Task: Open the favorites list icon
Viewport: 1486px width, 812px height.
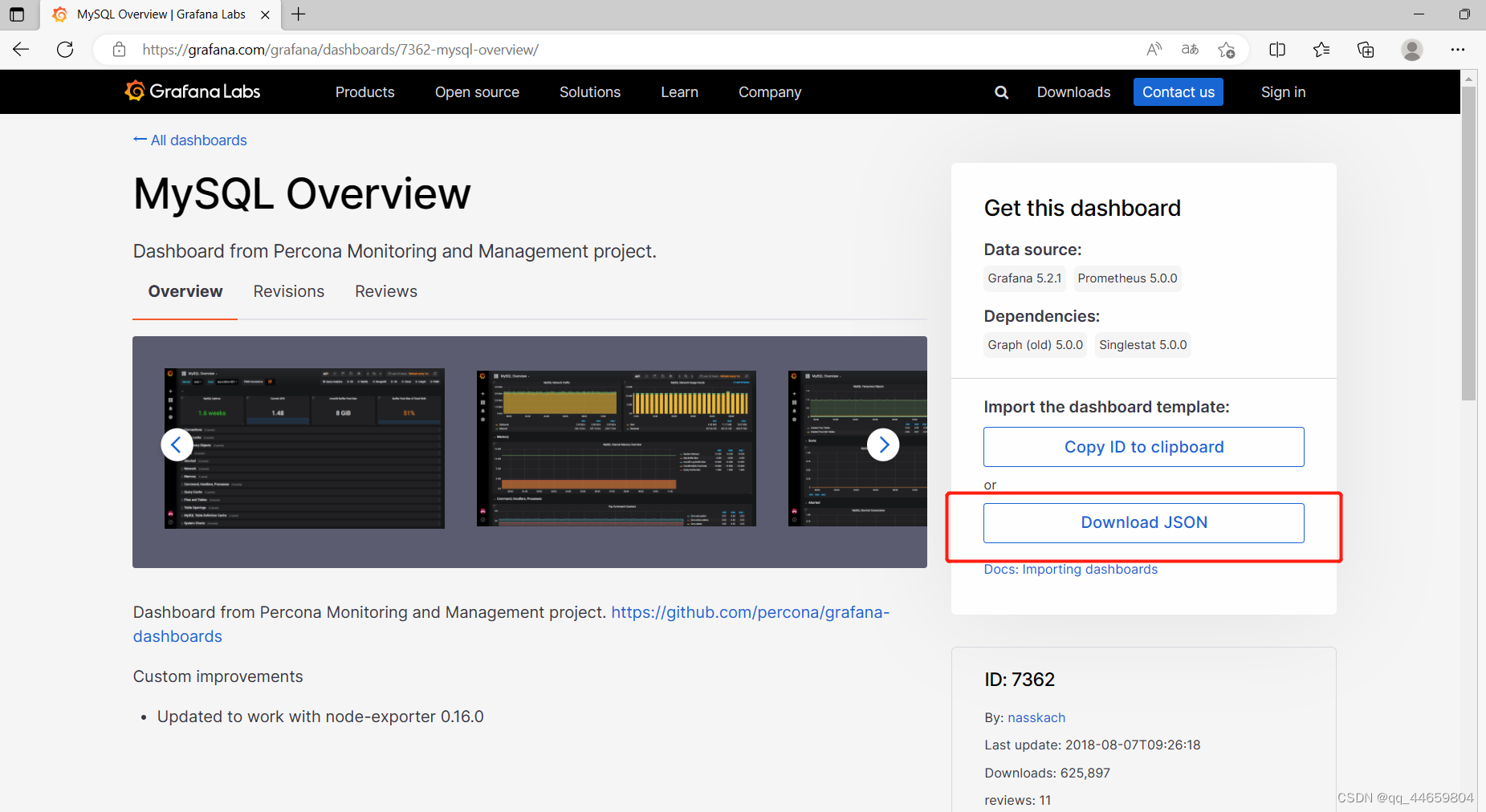Action: [1321, 50]
